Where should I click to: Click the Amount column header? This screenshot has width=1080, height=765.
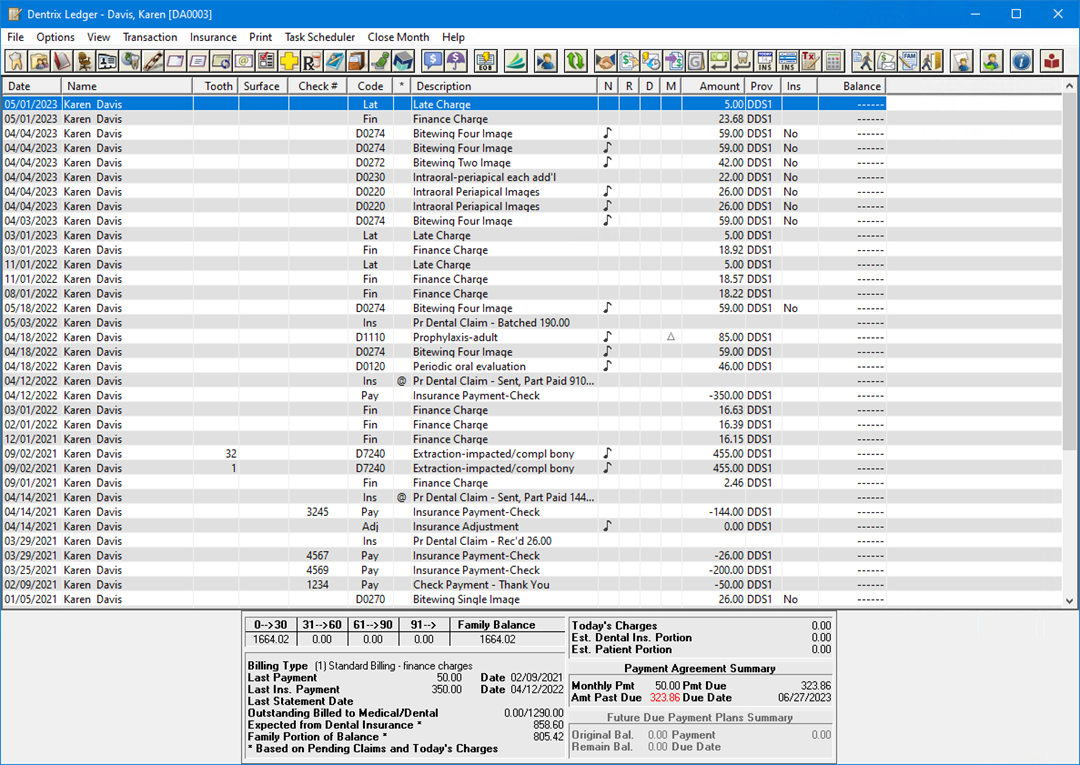(712, 86)
